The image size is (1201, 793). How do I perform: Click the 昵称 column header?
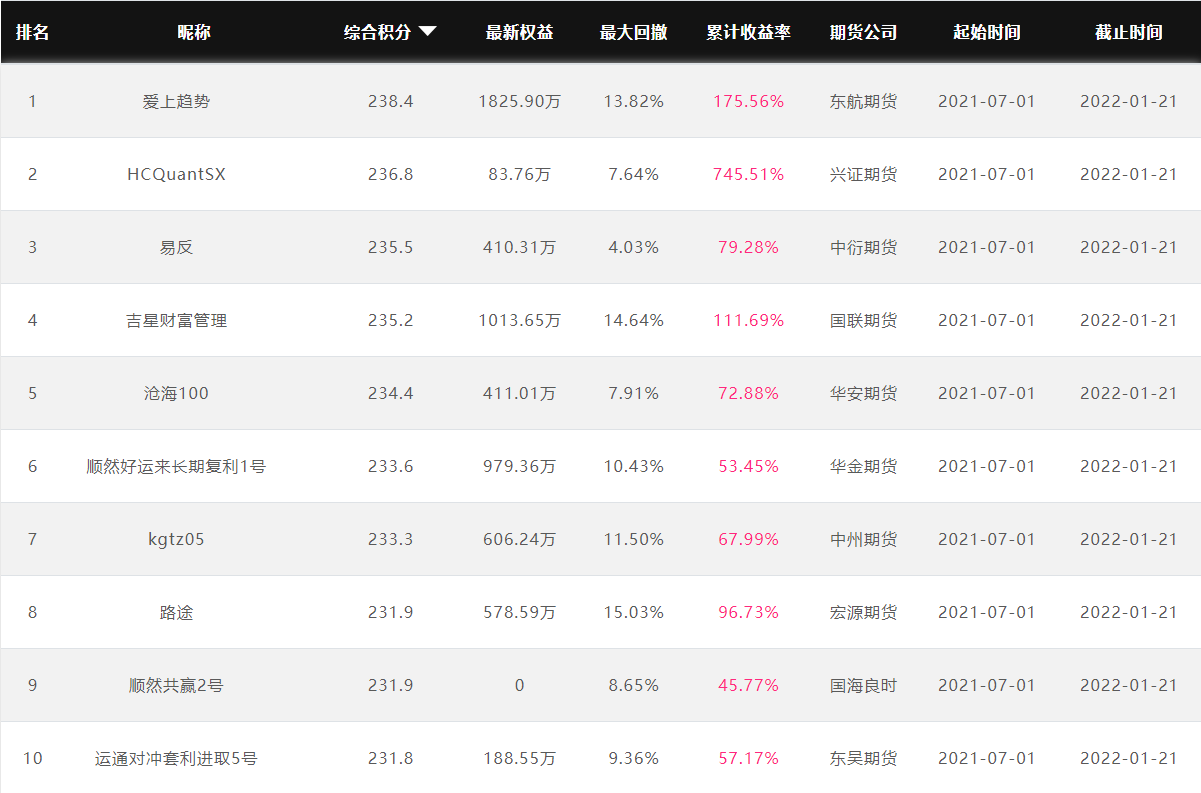[194, 32]
